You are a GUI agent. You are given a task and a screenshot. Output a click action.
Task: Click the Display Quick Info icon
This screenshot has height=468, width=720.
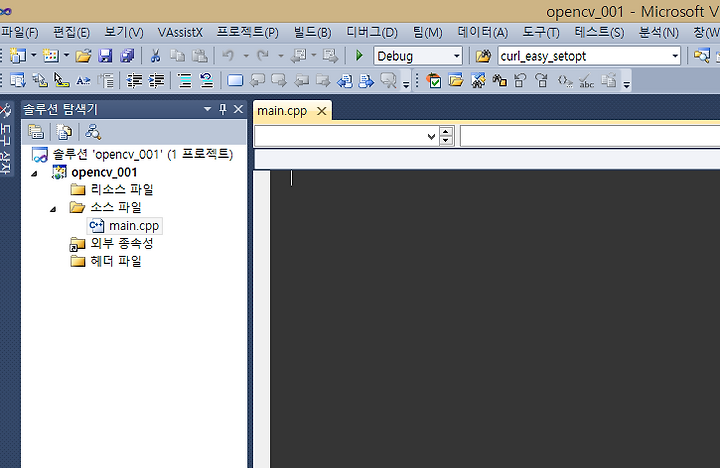pos(62,81)
